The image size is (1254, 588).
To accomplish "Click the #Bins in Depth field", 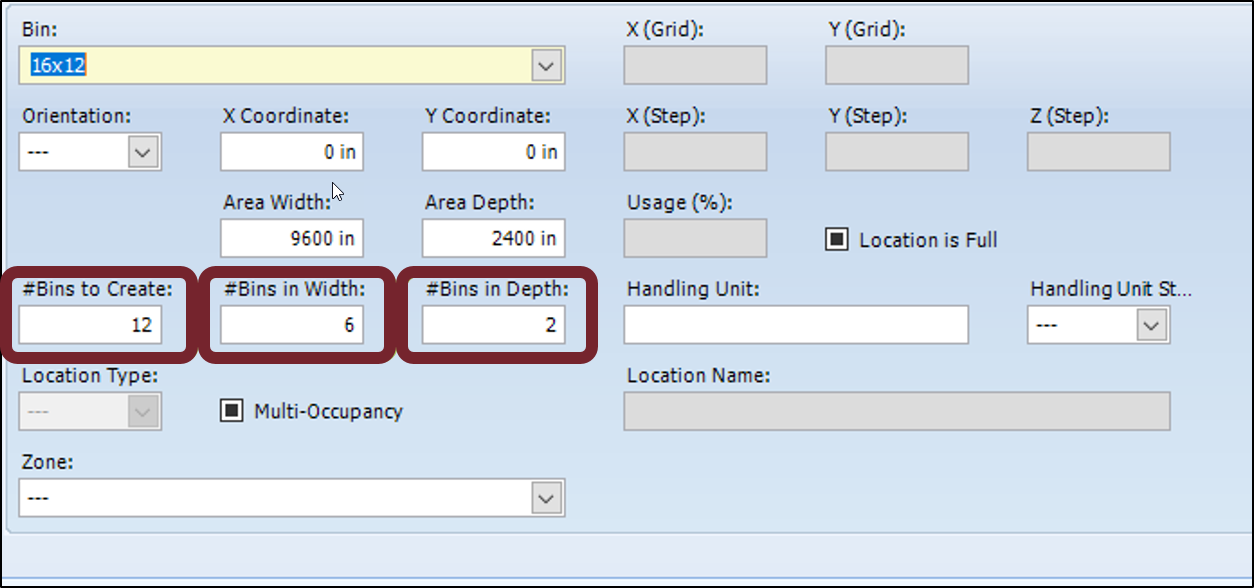I will [493, 325].
